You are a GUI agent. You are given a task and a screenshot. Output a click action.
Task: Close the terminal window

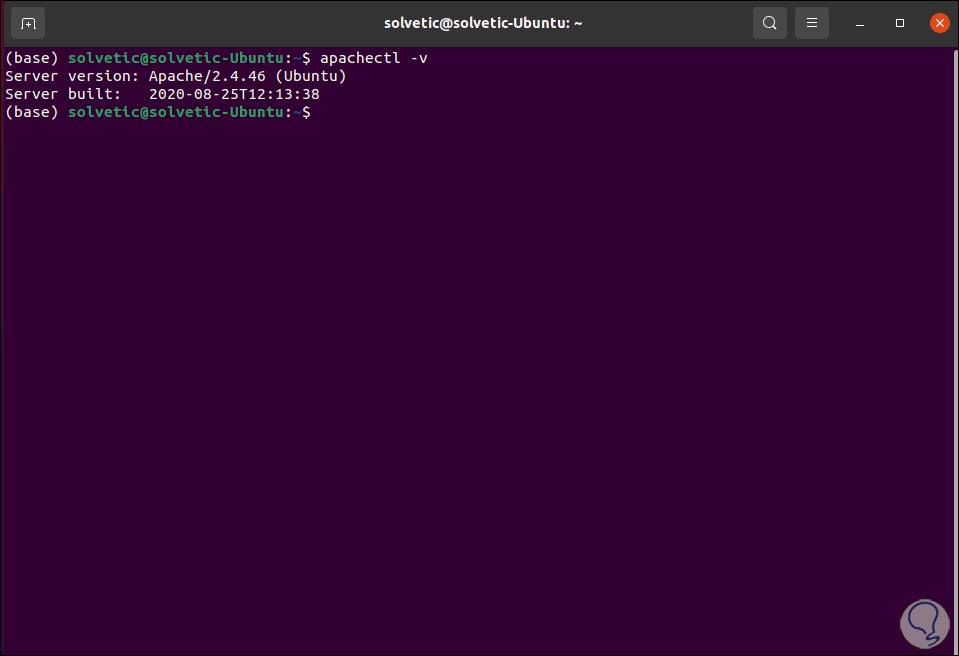pos(939,23)
